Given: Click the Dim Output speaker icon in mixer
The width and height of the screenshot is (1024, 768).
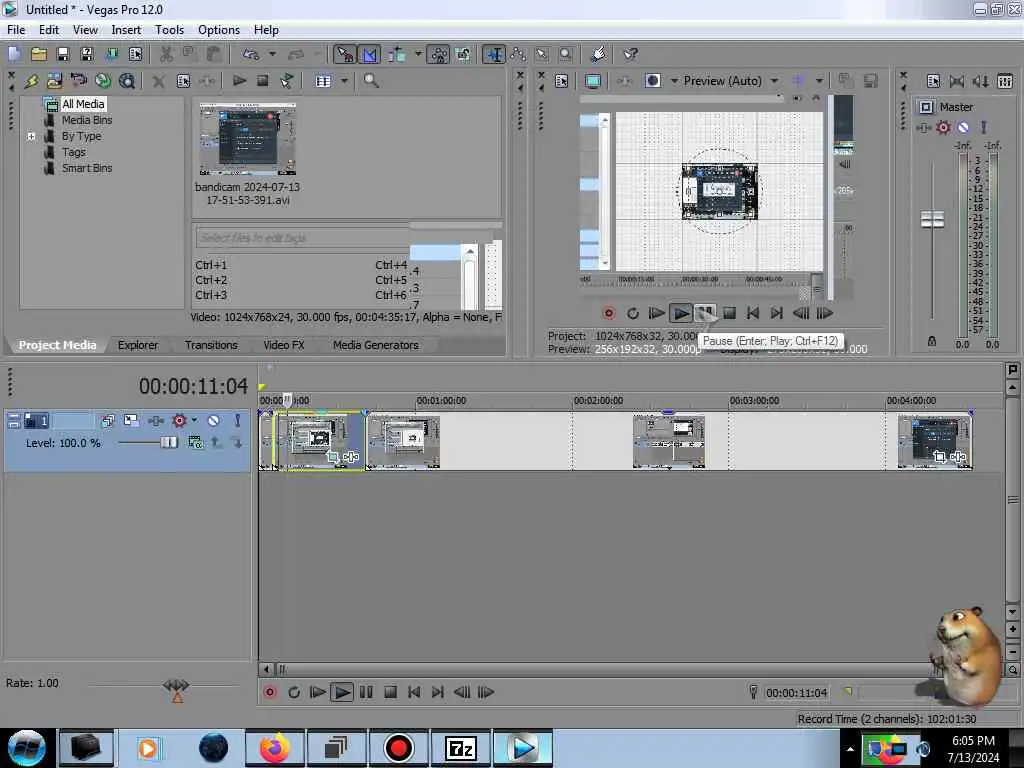Looking at the screenshot, I should (981, 81).
